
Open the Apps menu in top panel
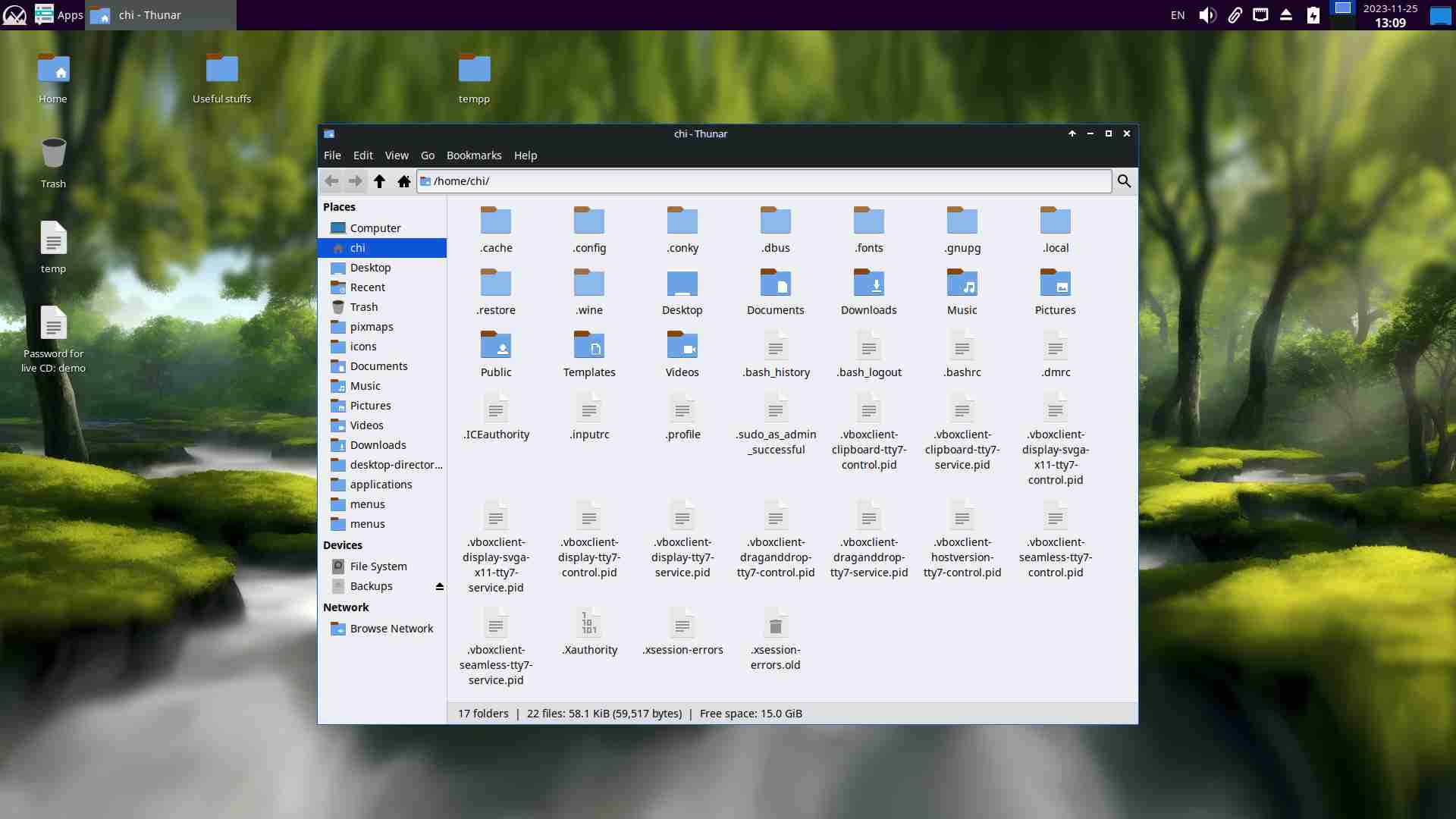pos(59,15)
